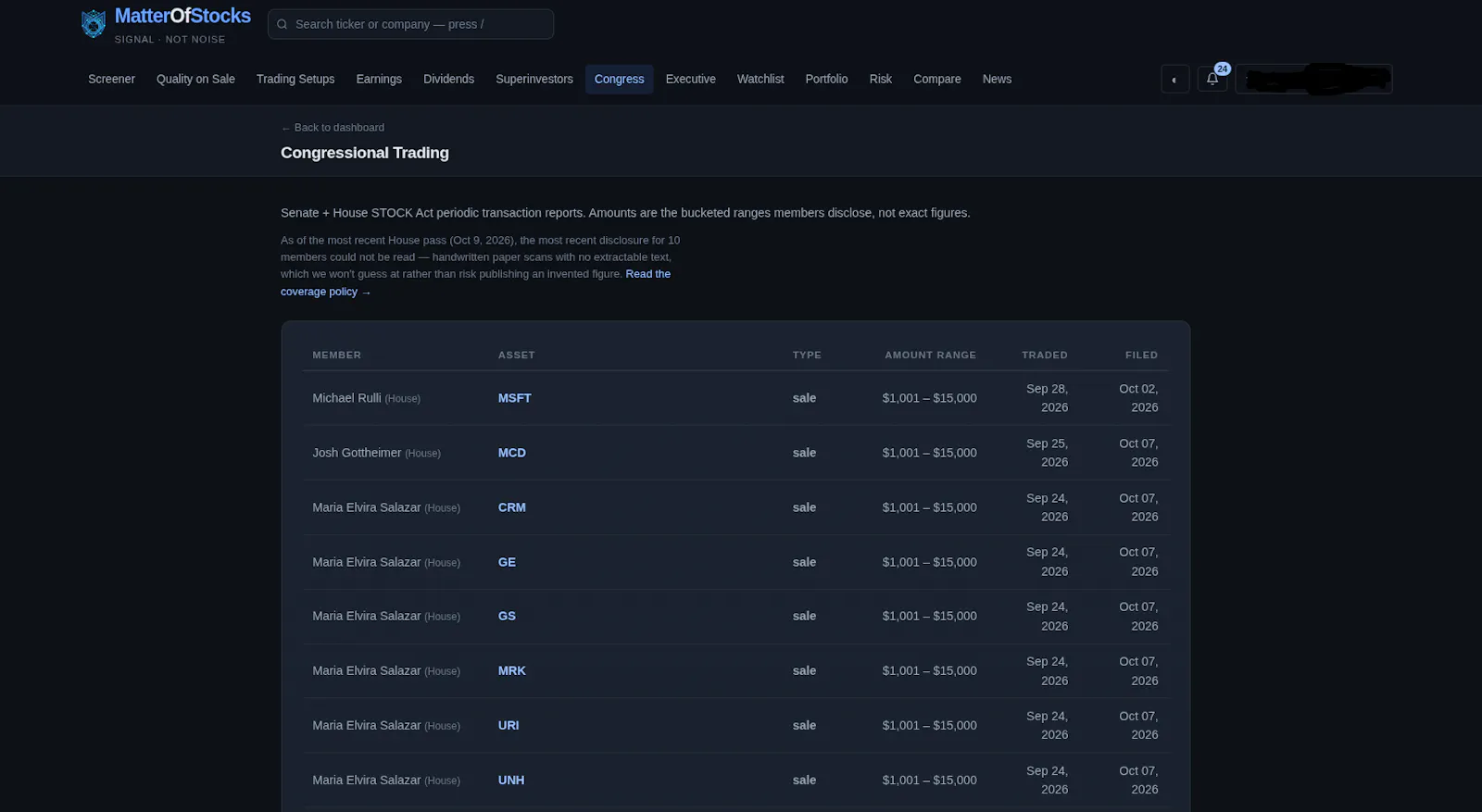Click the MatterOfStocks owl logo icon

(x=94, y=24)
